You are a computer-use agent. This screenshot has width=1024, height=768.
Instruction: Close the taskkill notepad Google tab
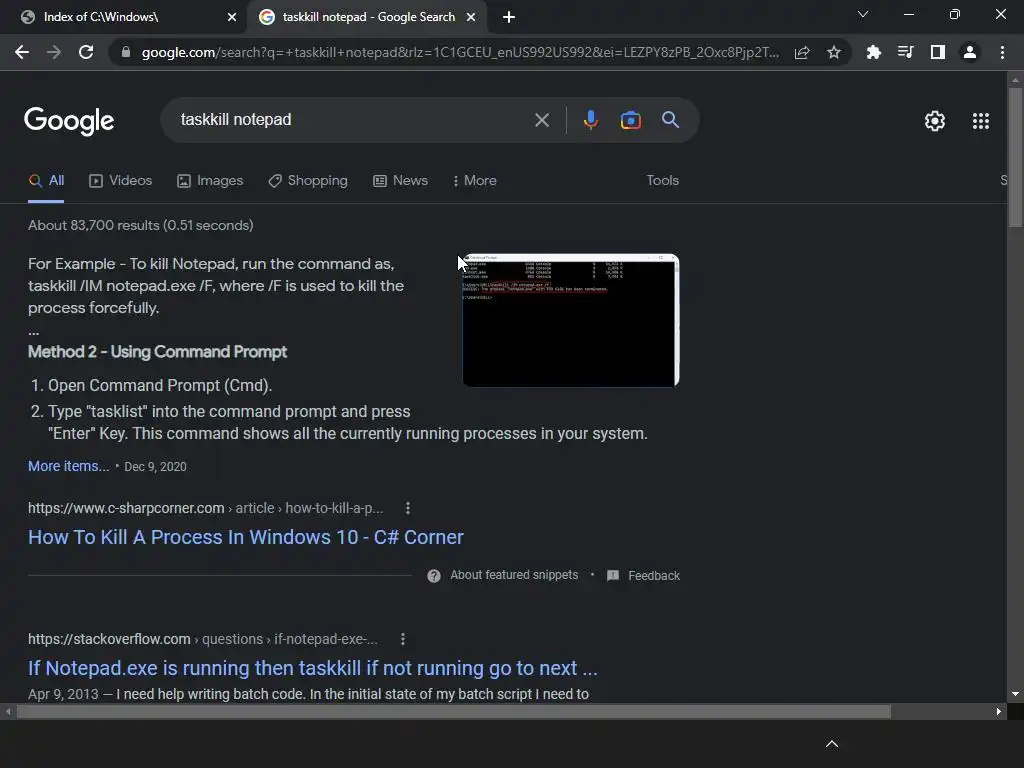point(471,17)
